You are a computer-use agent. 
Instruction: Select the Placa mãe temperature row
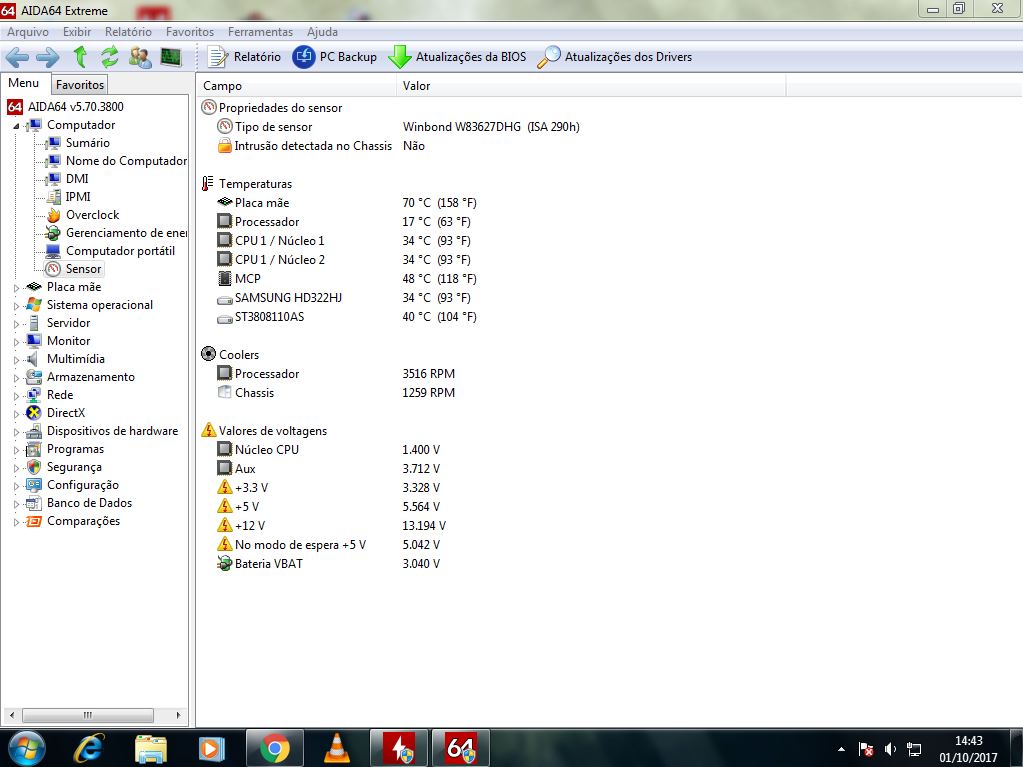(x=347, y=203)
